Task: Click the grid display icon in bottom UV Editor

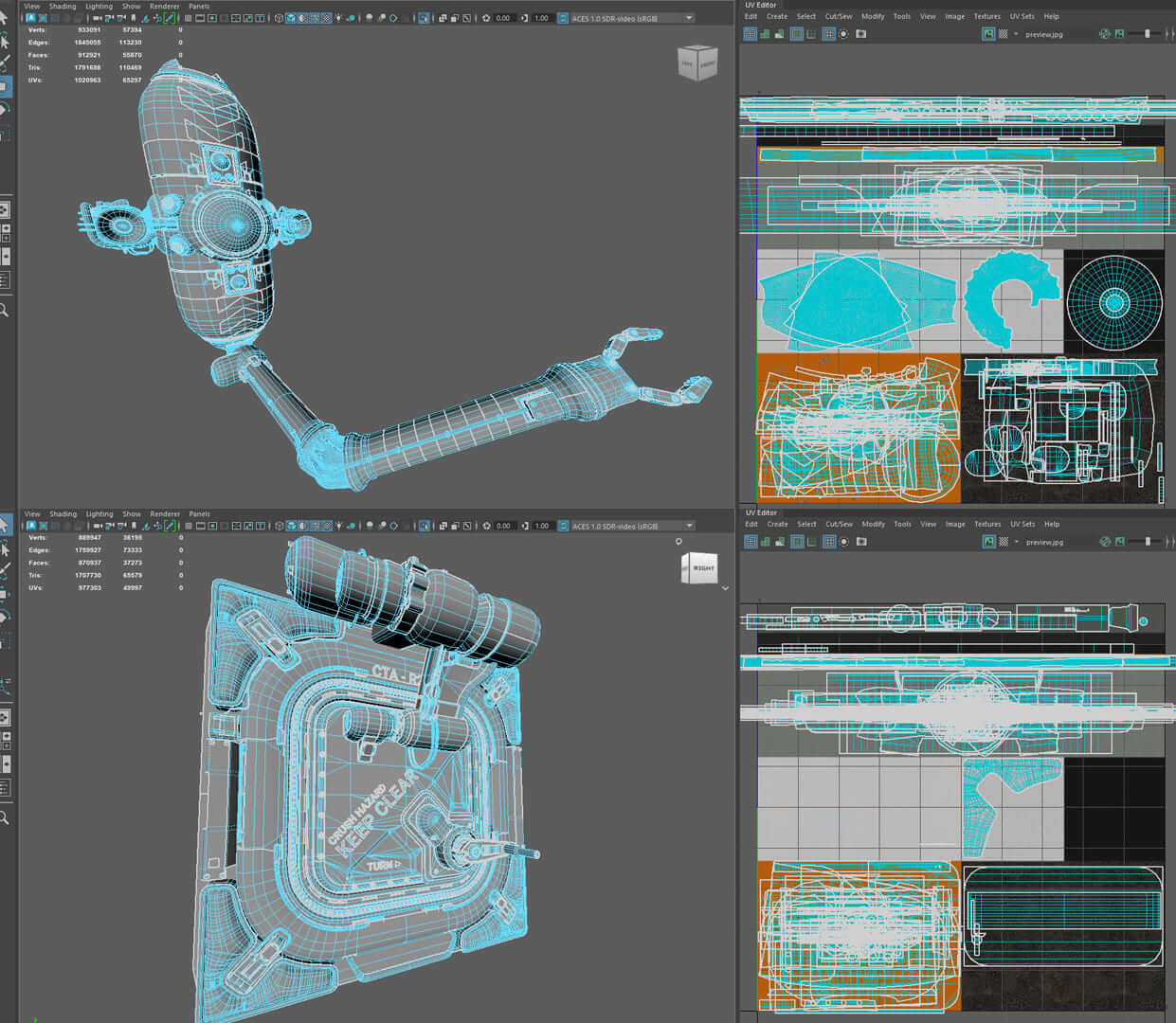Action: (828, 542)
